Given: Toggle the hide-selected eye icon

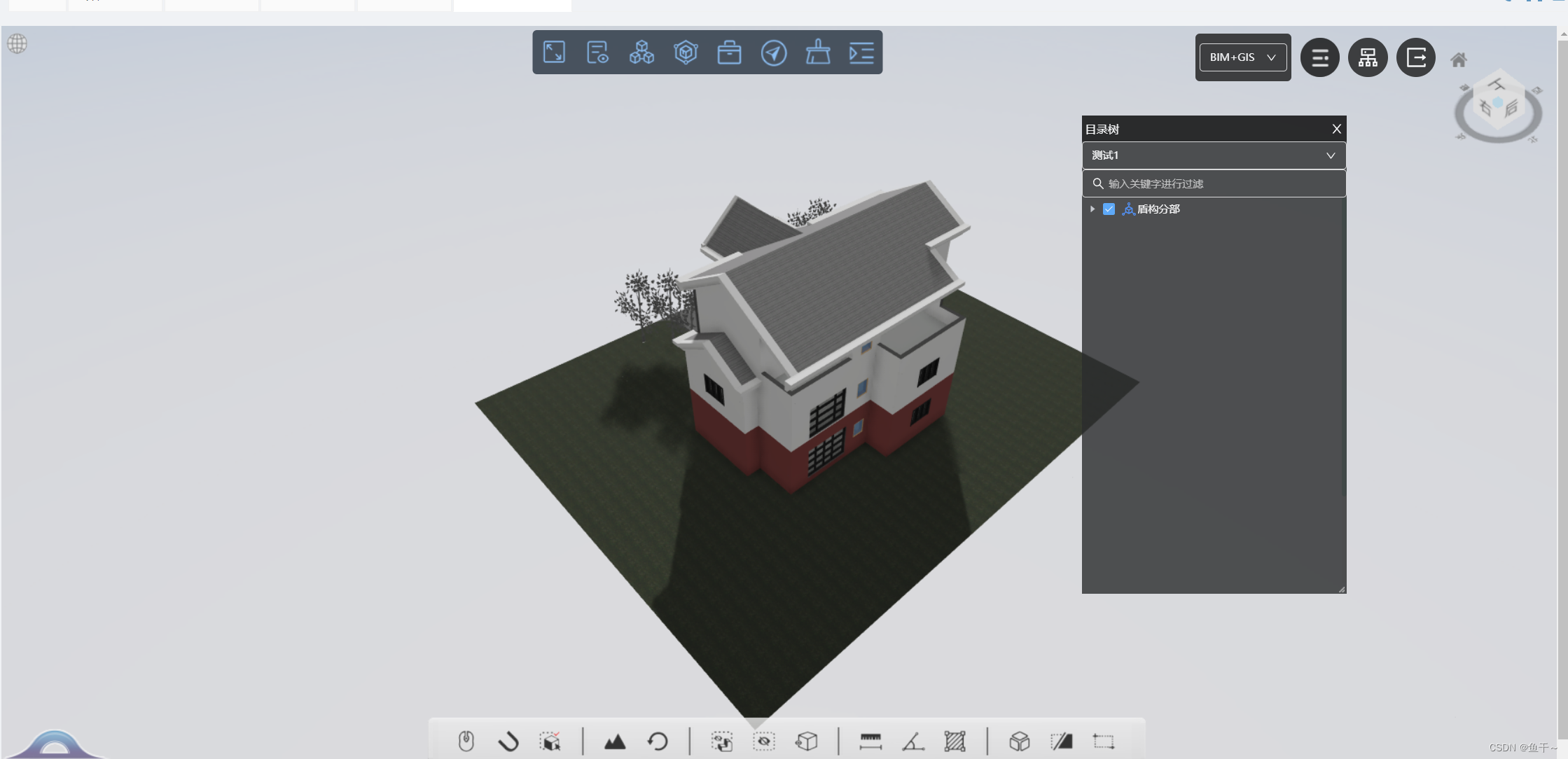Looking at the screenshot, I should (x=763, y=741).
